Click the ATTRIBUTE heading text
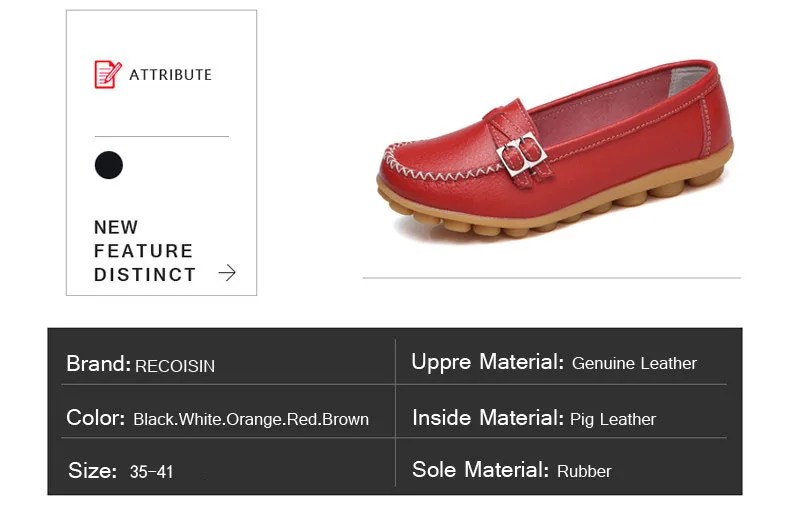Viewport: 790px width, 527px height. [x=170, y=75]
